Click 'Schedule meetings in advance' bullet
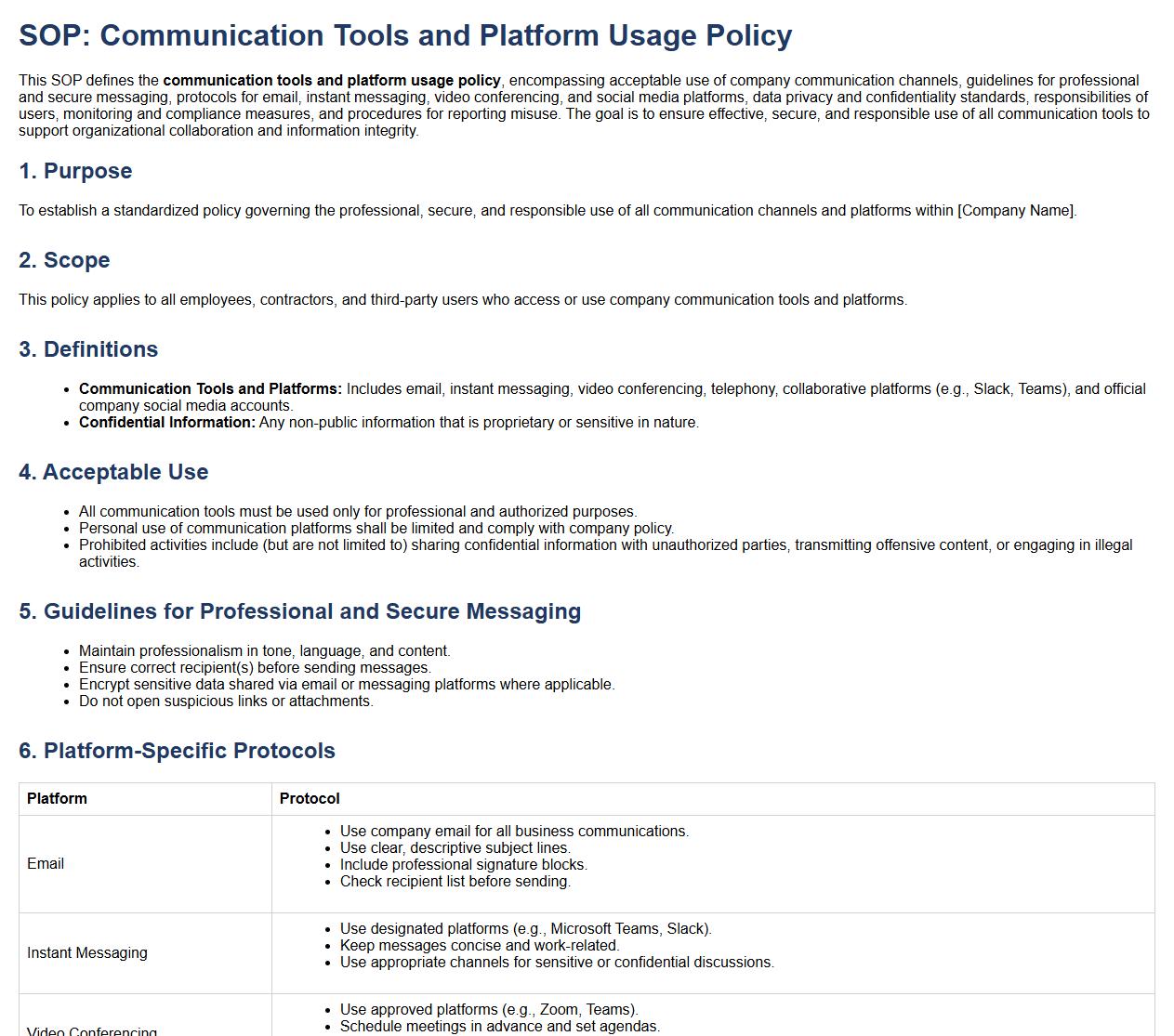 (x=499, y=1027)
